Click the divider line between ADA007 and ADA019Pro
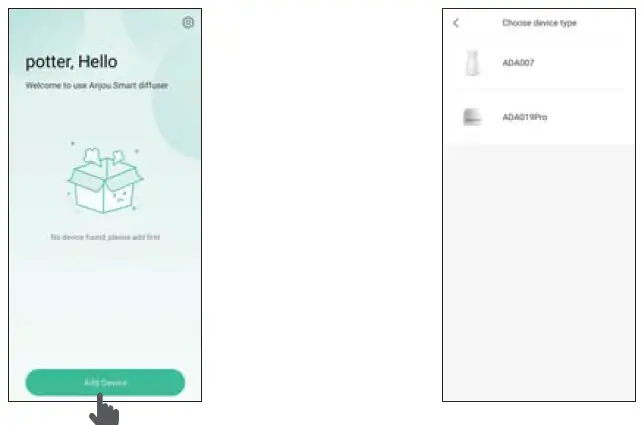Image resolution: width=642 pixels, height=425 pixels. point(539,89)
